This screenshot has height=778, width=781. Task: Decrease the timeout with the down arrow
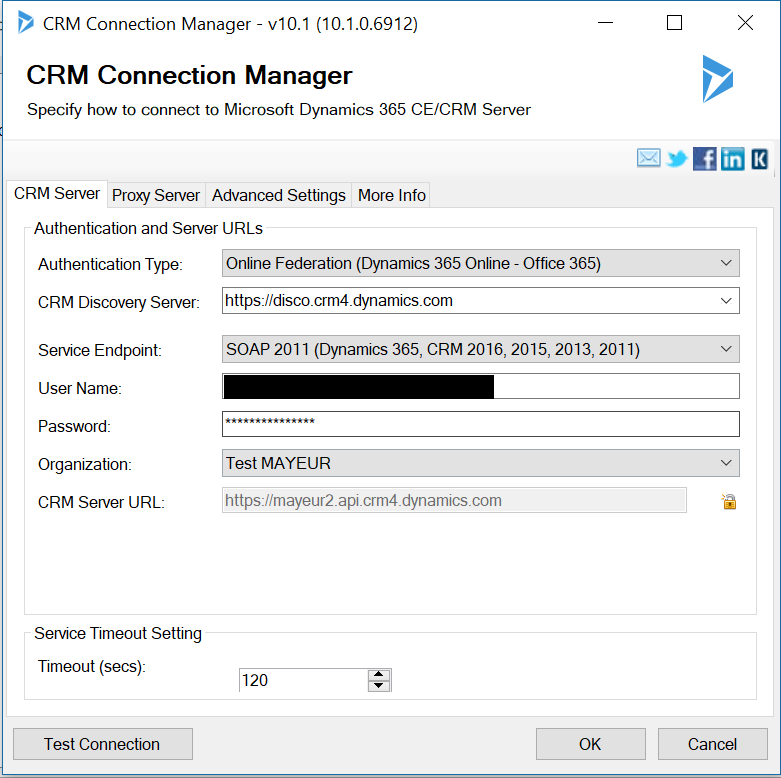click(x=379, y=686)
